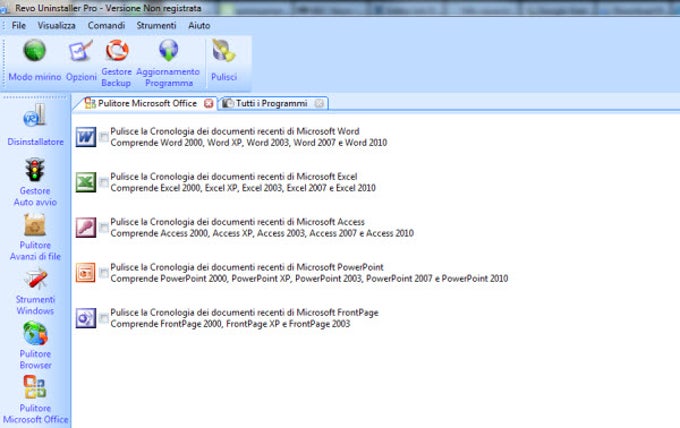Viewport: 680px width, 428px height.
Task: Close the Pulitore Microsoft Office tab
Action: (x=209, y=103)
